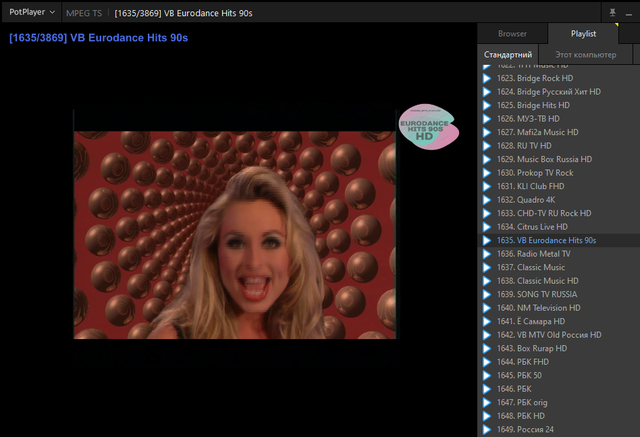Select playlist entry 1625. Bridge Hits HD
The width and height of the screenshot is (640, 437).
[x=559, y=105]
